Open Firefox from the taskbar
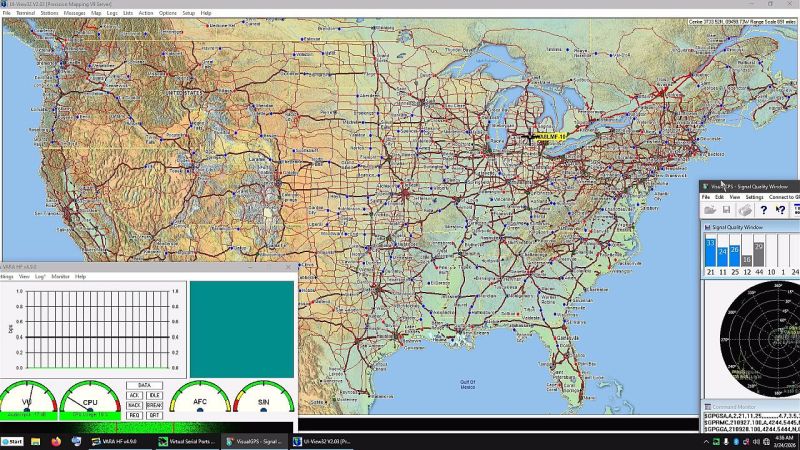This screenshot has width=800, height=450. point(55,441)
